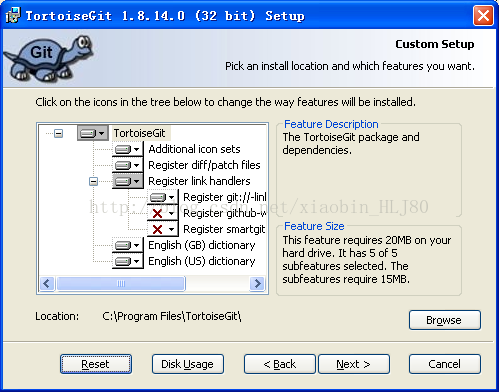Click the Feature Description heading
499x392 pixels.
(331, 124)
